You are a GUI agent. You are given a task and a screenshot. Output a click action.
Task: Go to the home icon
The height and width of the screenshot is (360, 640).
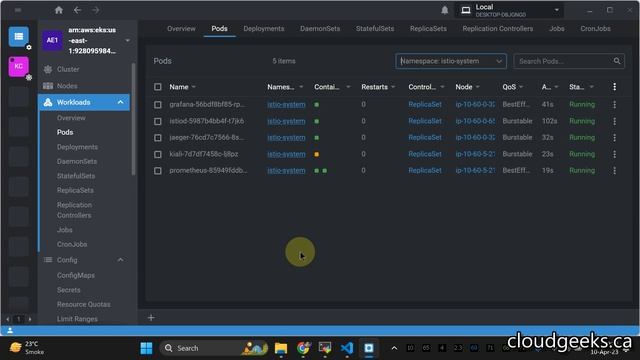tap(59, 10)
